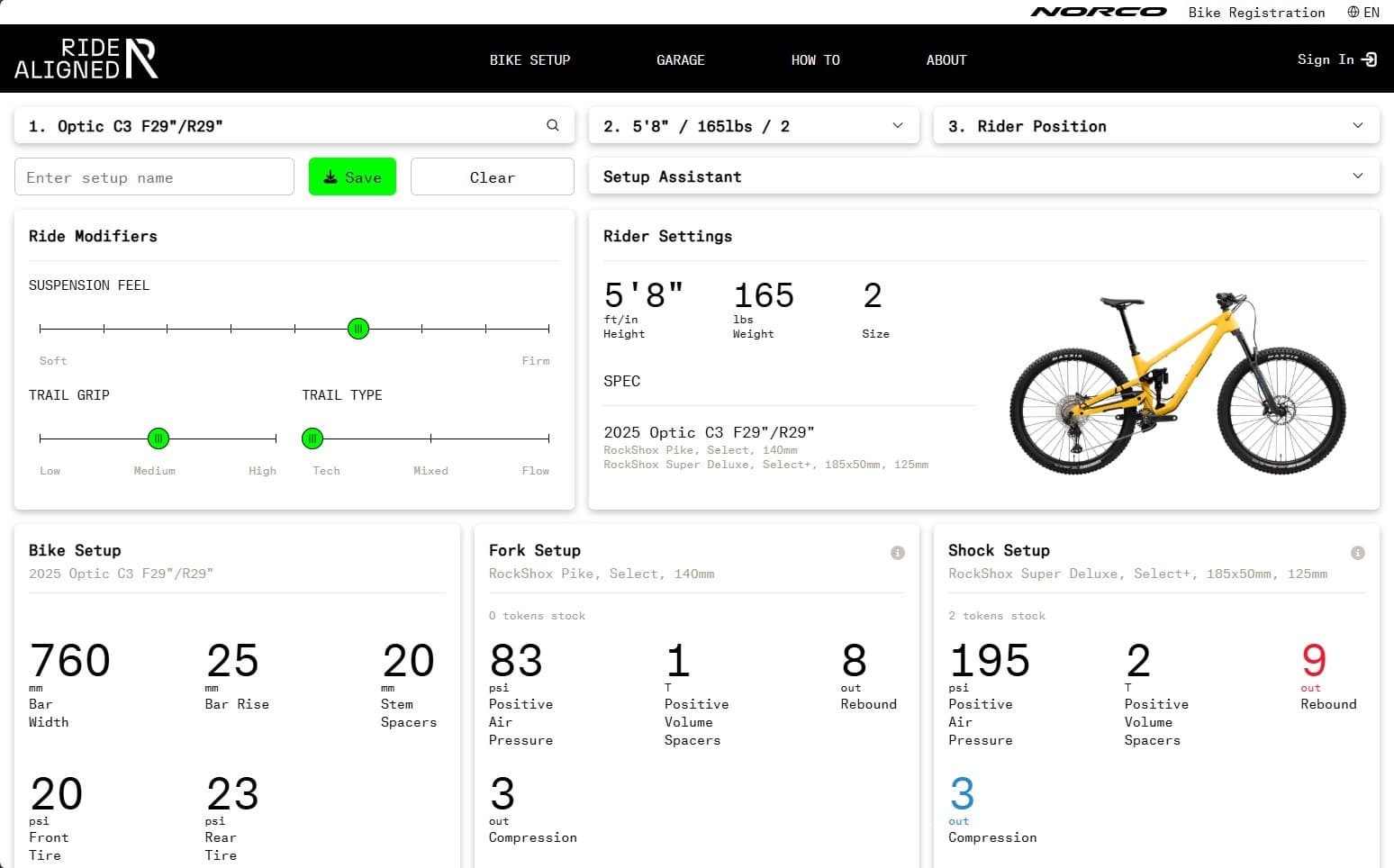
Task: Click the 5'8" height value
Action: tap(644, 295)
